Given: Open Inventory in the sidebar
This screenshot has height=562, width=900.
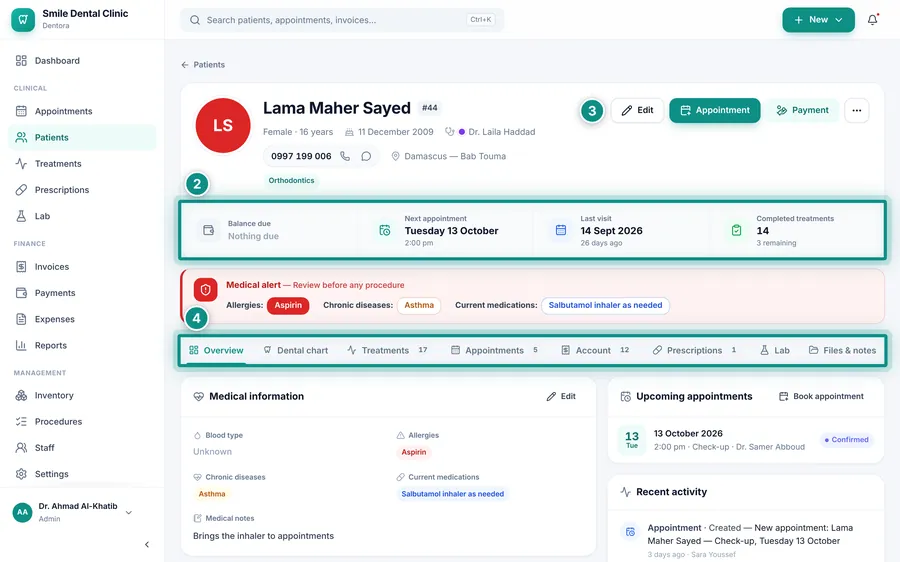Looking at the screenshot, I should [x=82, y=395].
